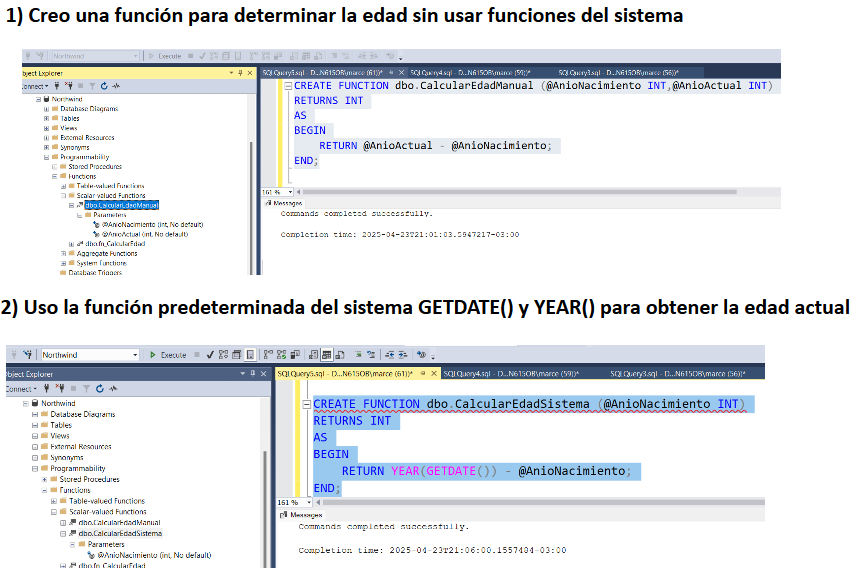Click the Parse checkmark icon in lower toolbar
Image resolution: width=860 pixels, height=580 pixels.
(209, 355)
